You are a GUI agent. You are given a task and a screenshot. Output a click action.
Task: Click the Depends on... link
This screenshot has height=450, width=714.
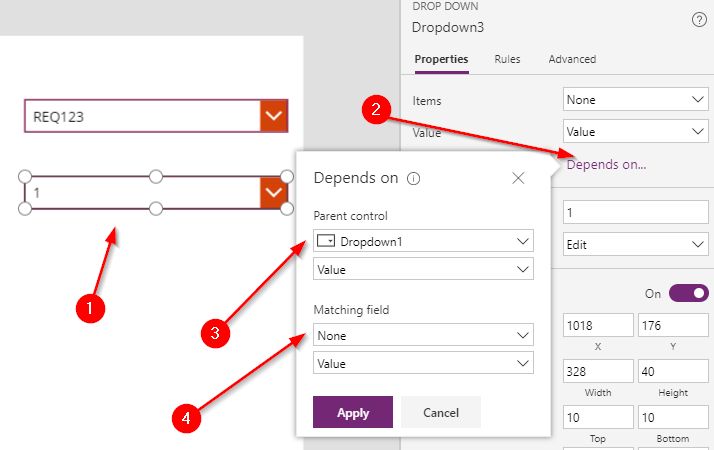[606, 164]
